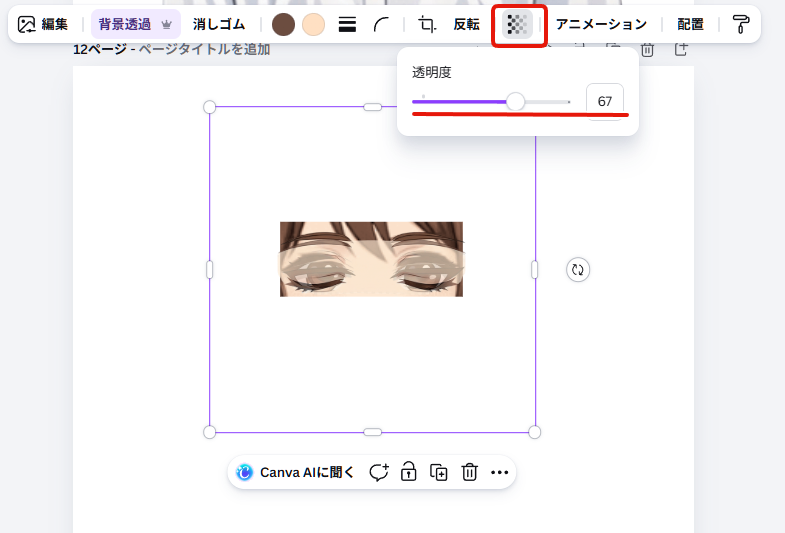Click the copy style paint roller icon
The image size is (785, 533).
tap(740, 24)
